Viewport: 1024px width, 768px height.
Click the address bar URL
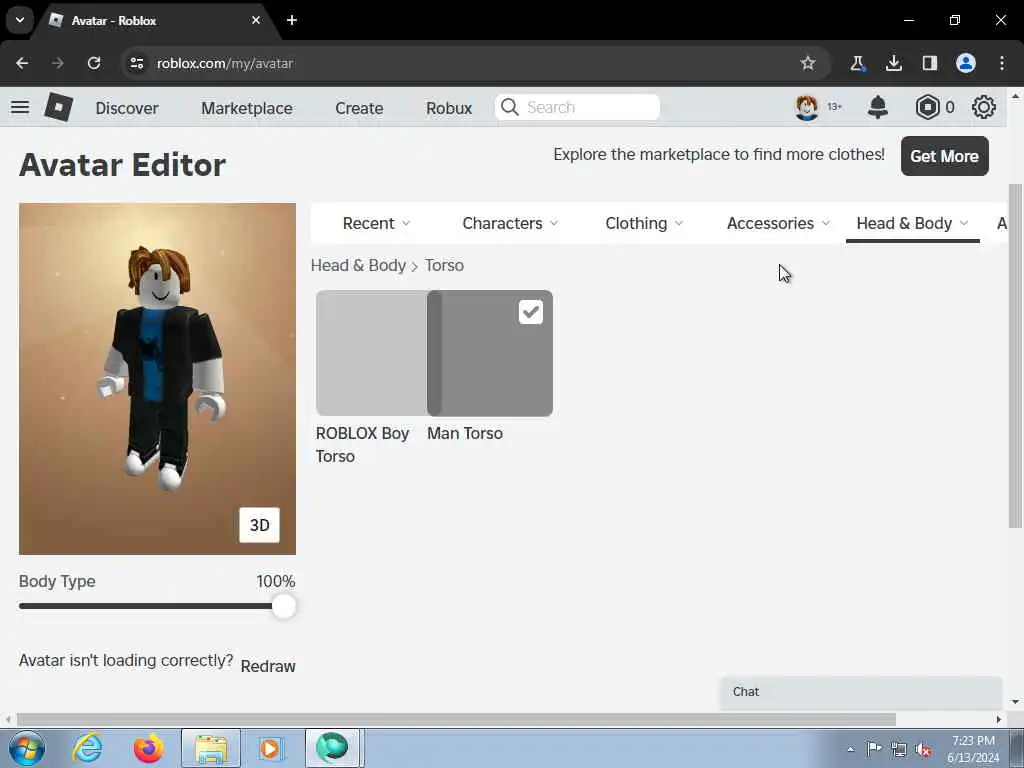pos(225,63)
